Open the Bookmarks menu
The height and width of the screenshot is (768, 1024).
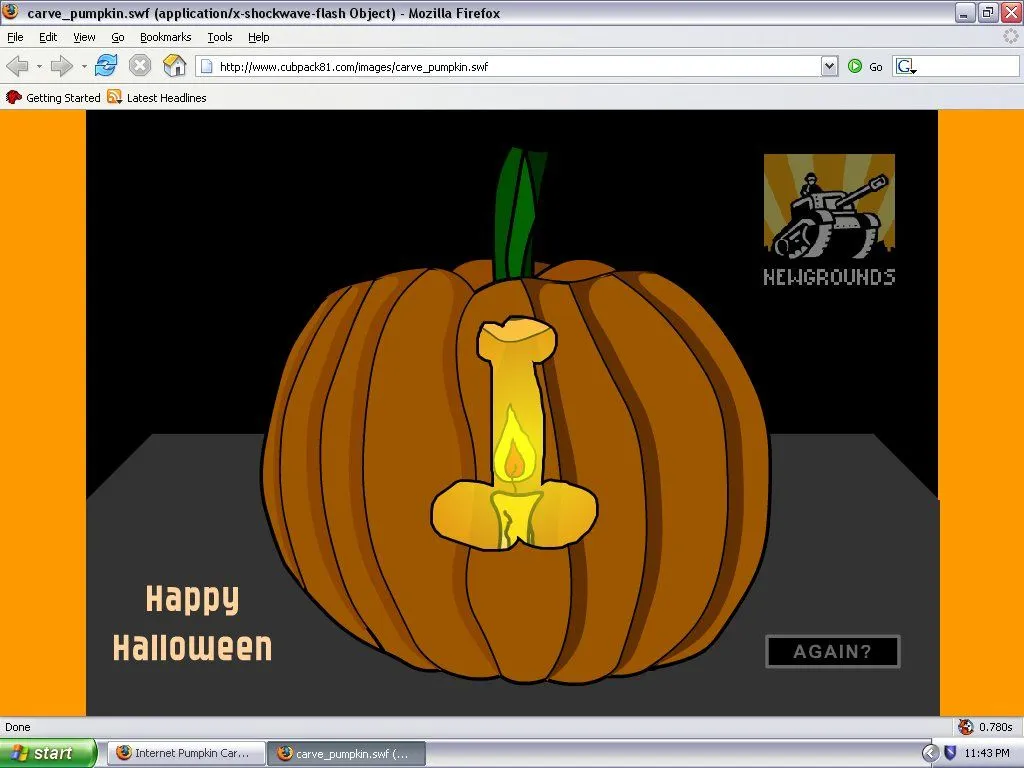[165, 37]
